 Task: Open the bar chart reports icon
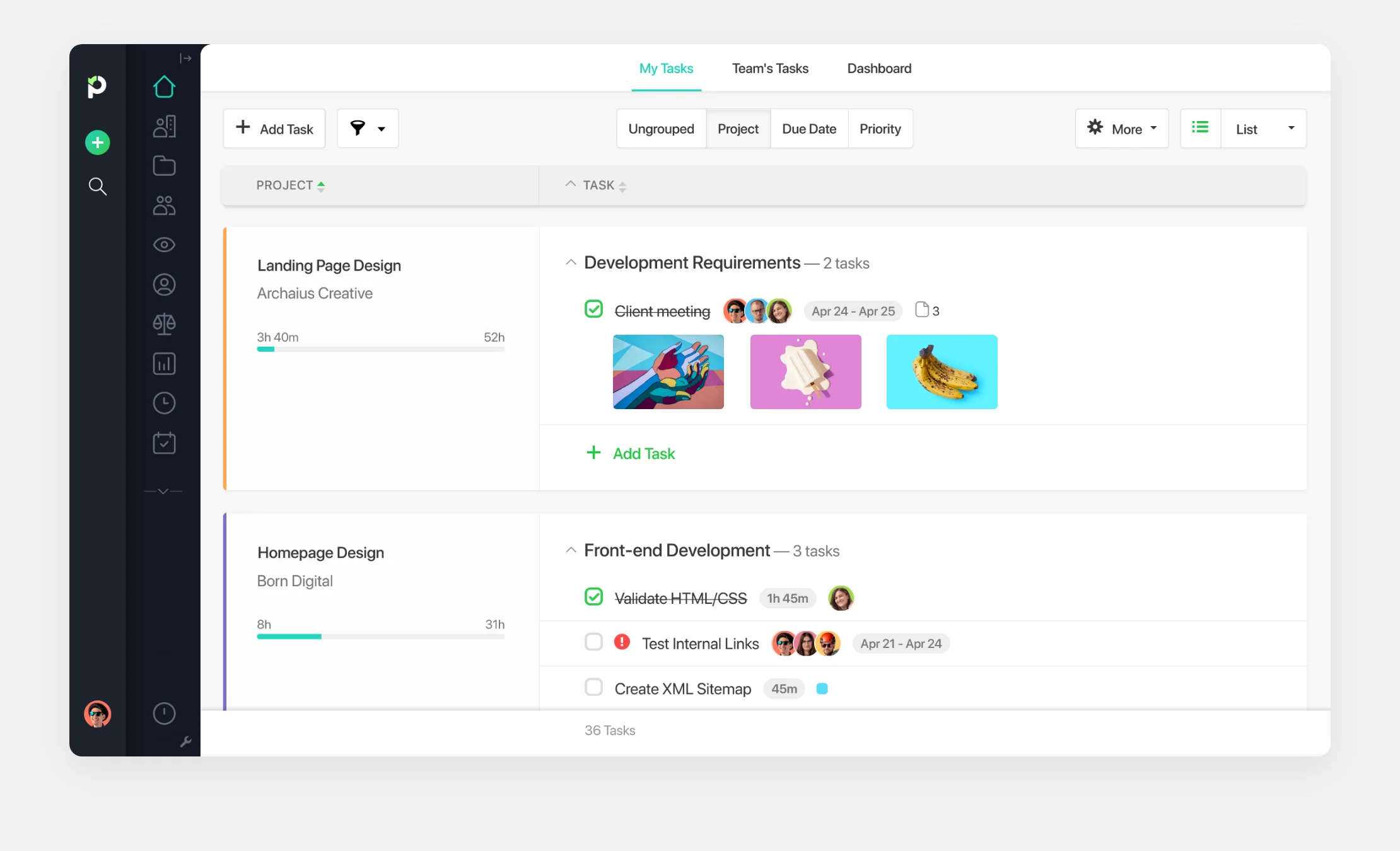tap(164, 364)
